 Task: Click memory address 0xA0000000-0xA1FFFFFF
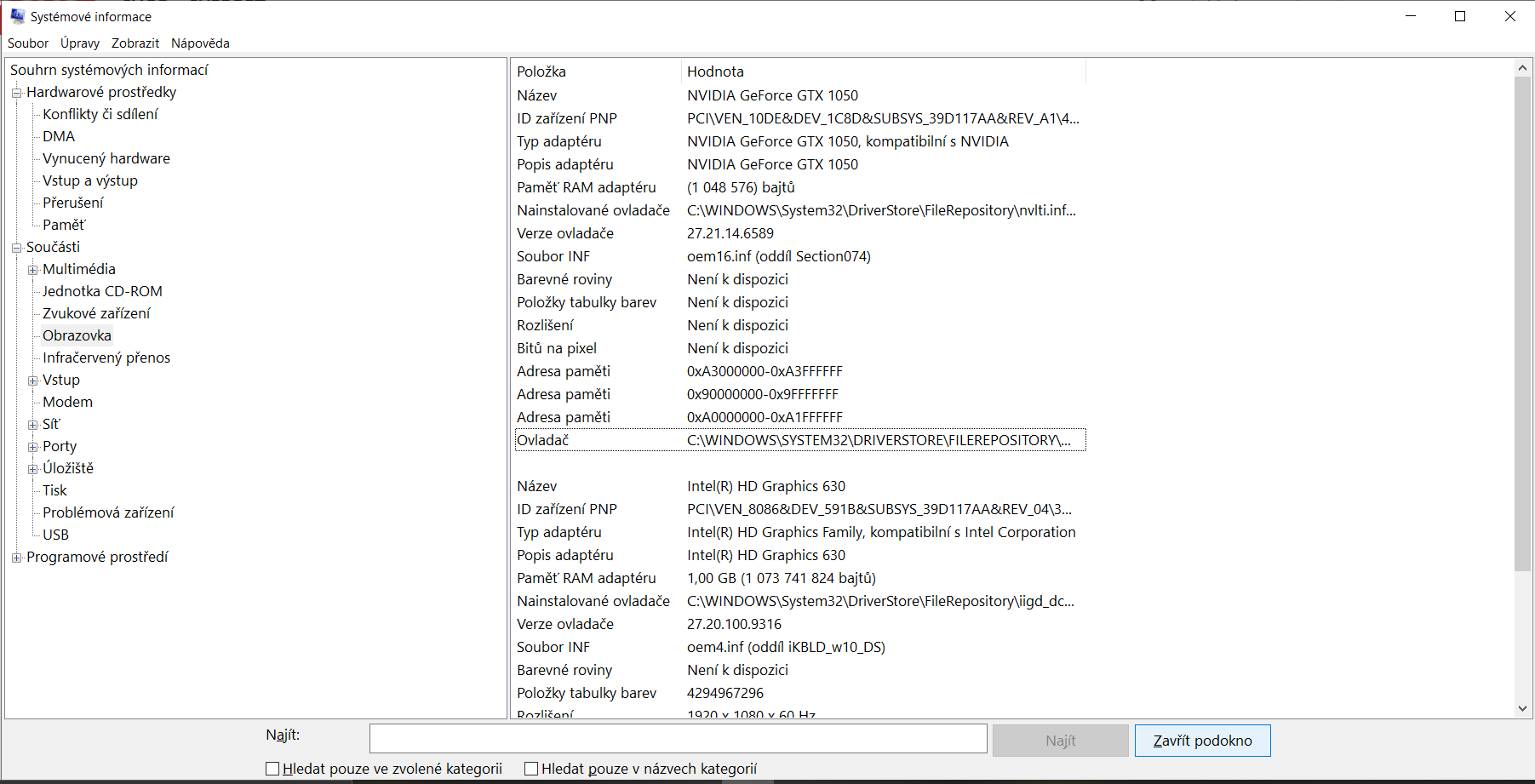click(765, 417)
